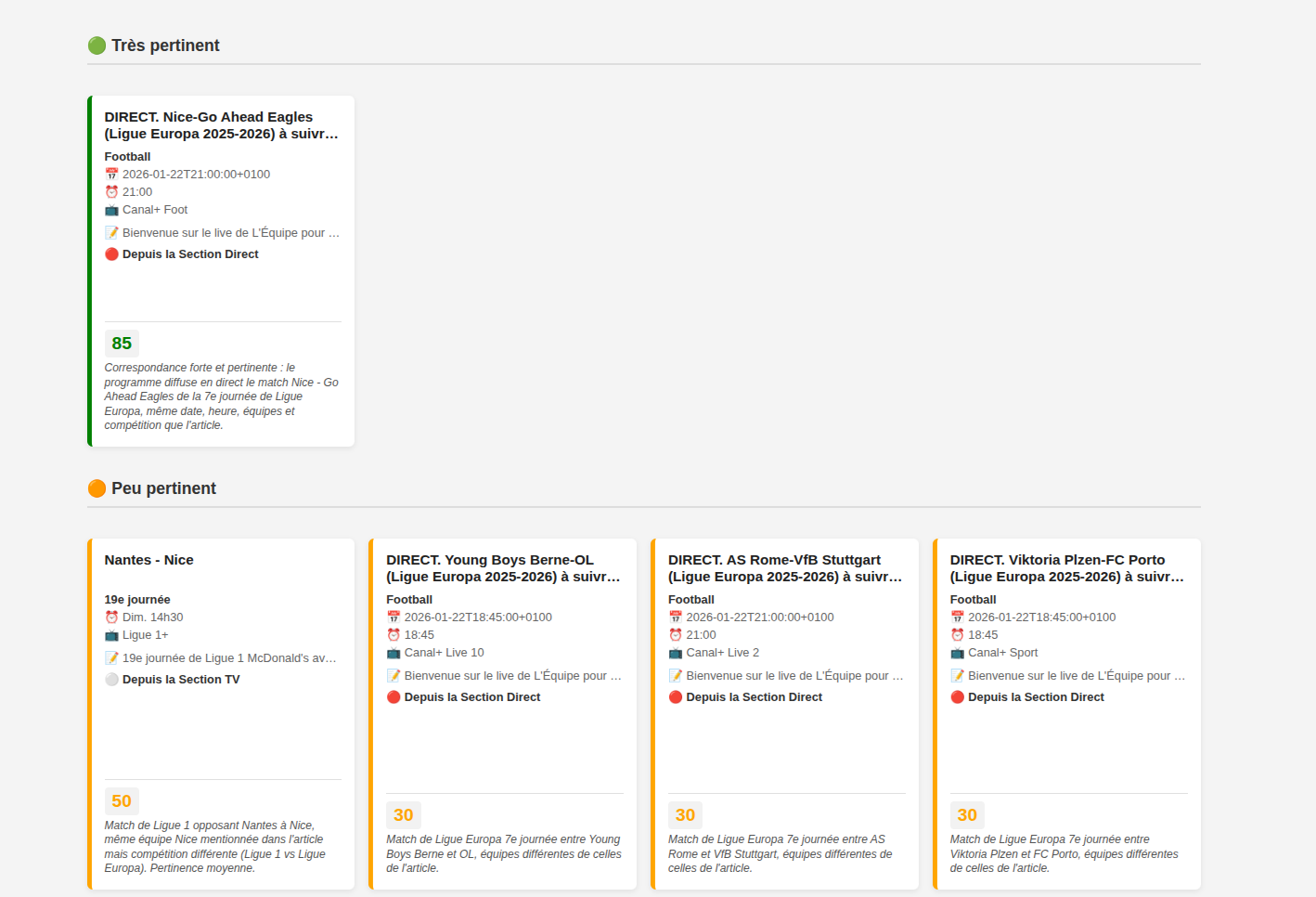Click red dot on Nice-Go Ahead Eagles card
The image size is (1316, 897).
(111, 254)
